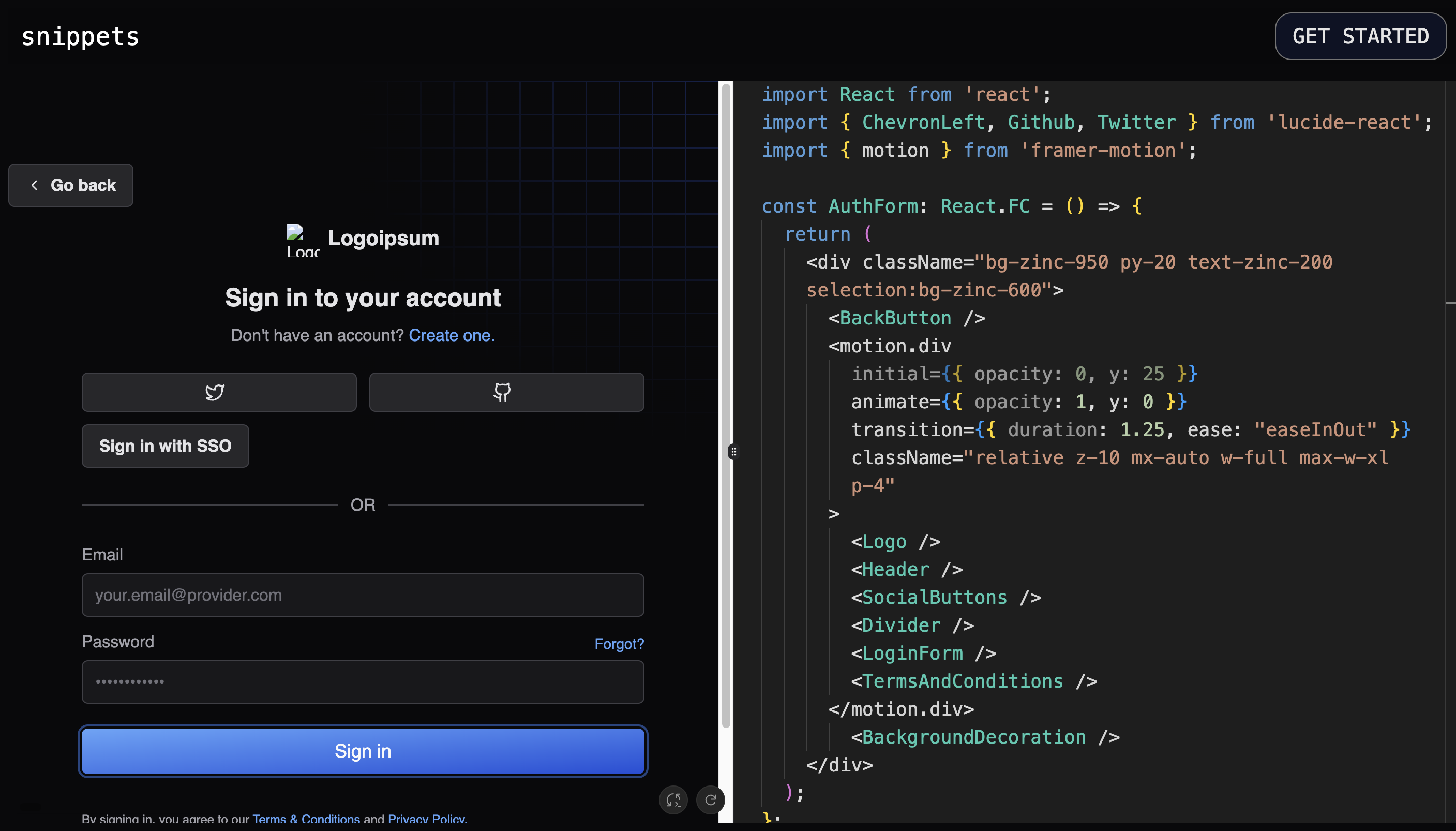
Task: Click the <LoginForm /> code line
Action: coord(923,653)
